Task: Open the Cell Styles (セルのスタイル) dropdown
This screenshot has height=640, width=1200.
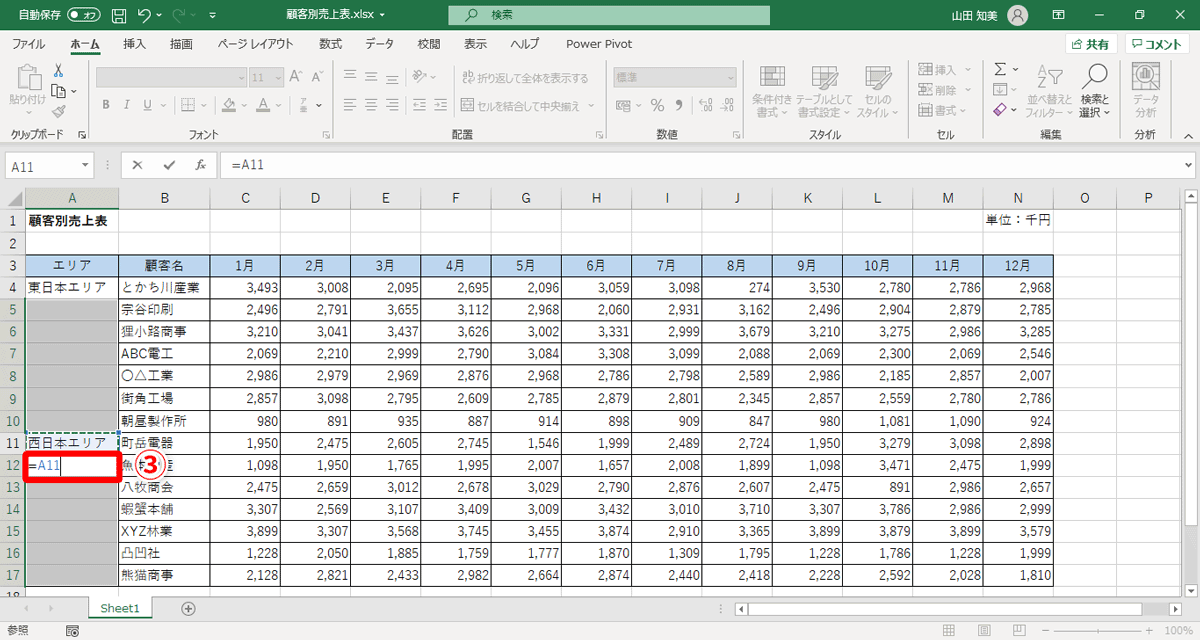Action: pos(877,91)
